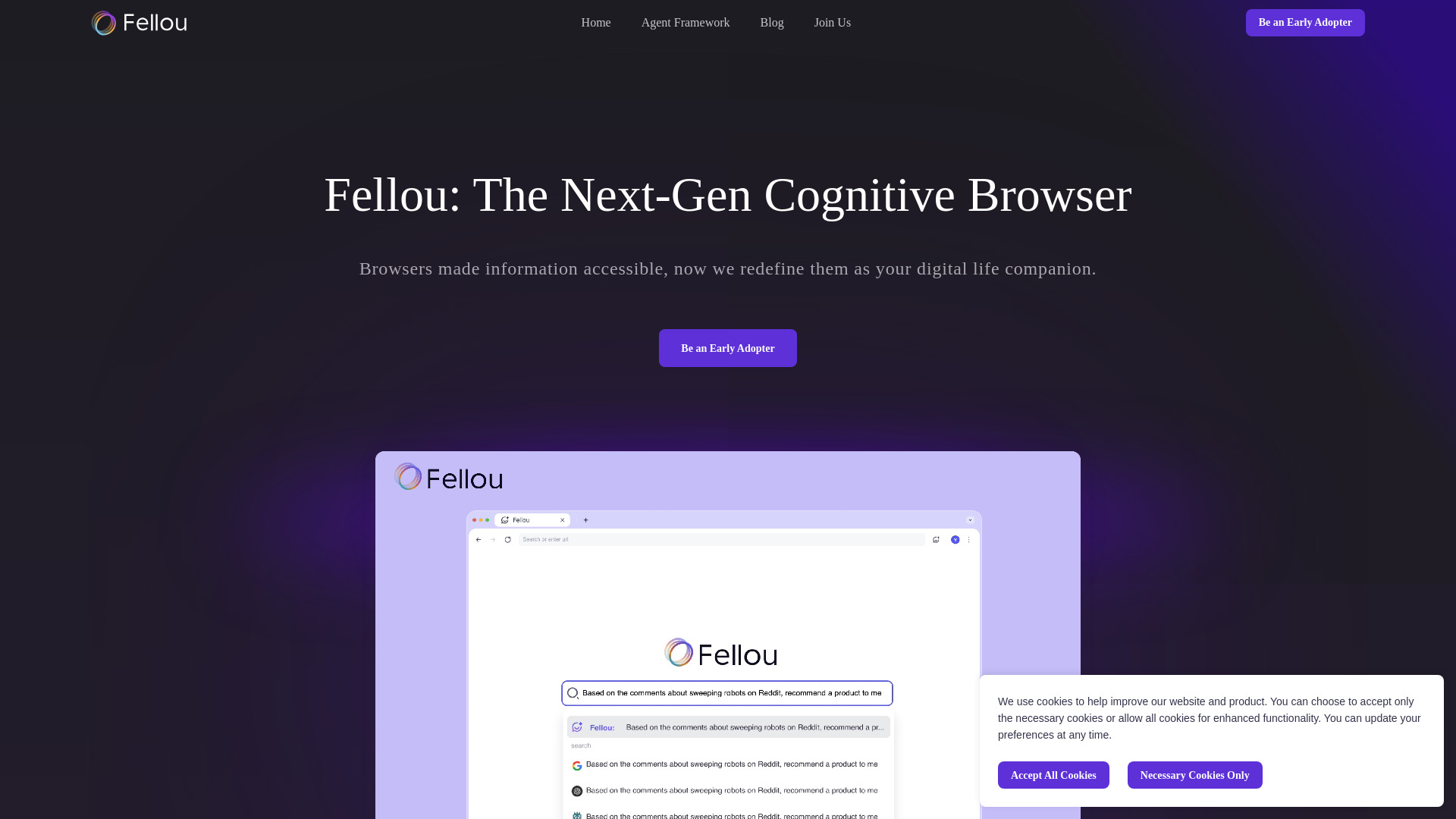1456x819 pixels.
Task: Click the Blog nav menu item
Action: 771,22
